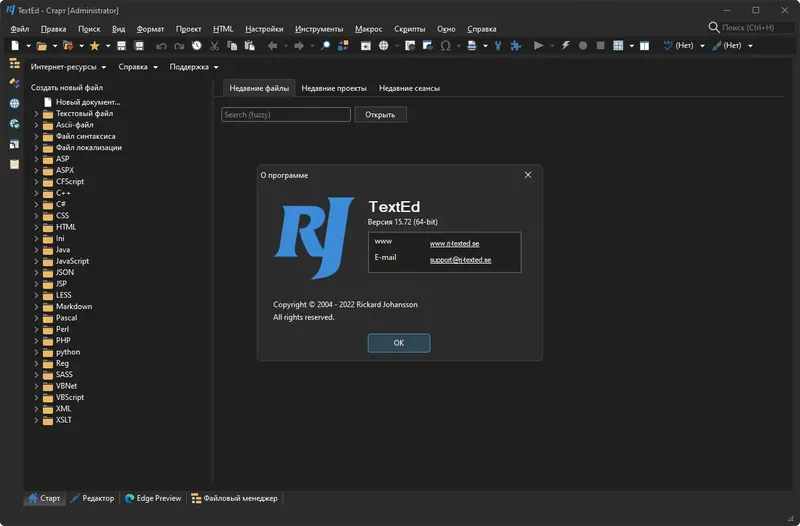This screenshot has width=800, height=526.
Task: Click the lightning bolt quick macro icon
Action: [565, 46]
